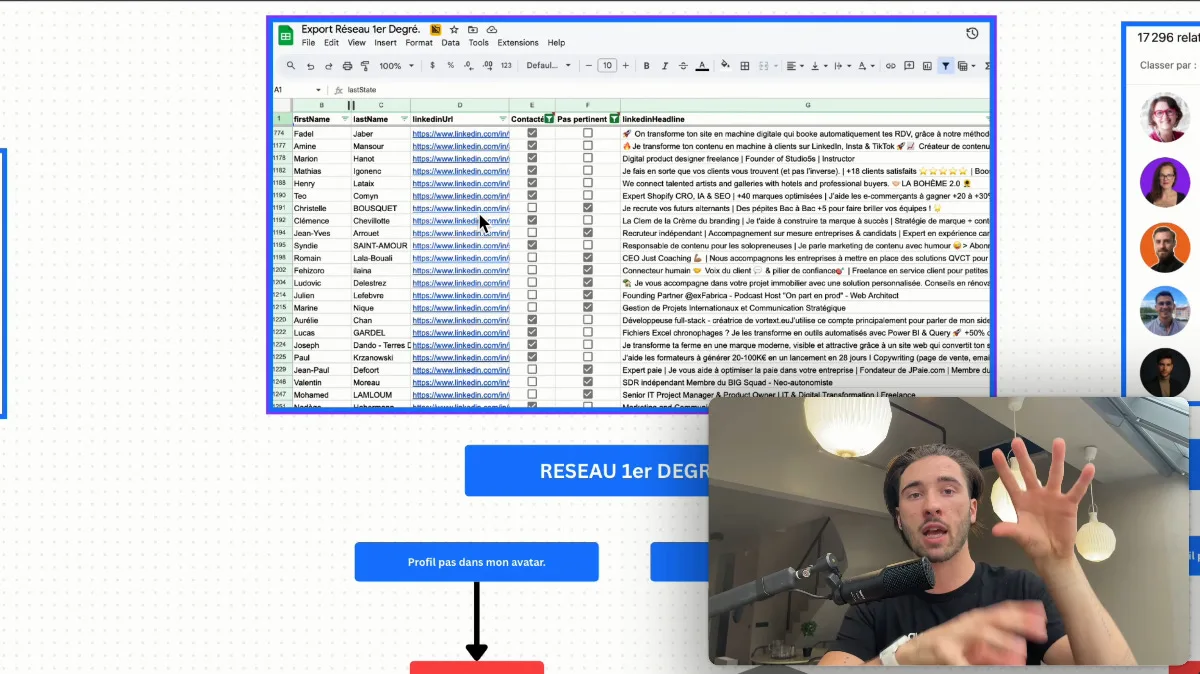Open Marion Hanot's LinkedIn URL link
Viewport: 1200px width, 674px height.
point(461,158)
